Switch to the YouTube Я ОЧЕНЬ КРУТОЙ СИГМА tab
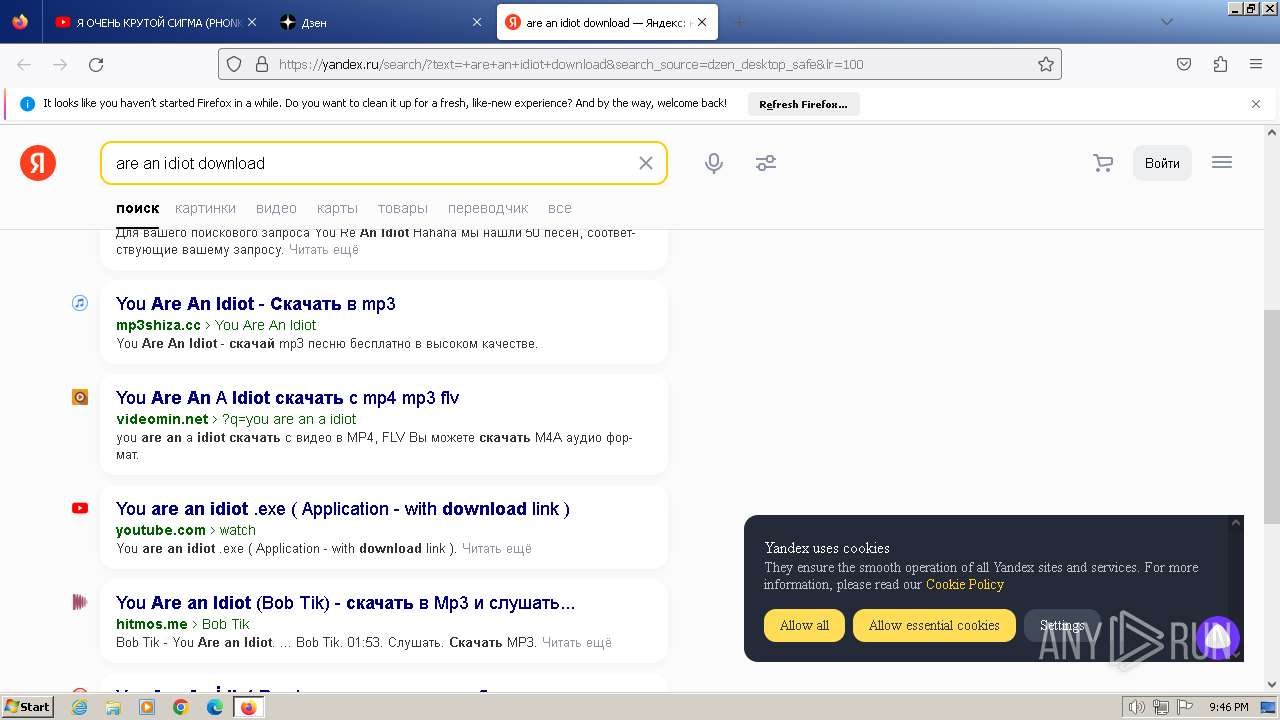Viewport: 1280px width, 720px height. pyautogui.click(x=155, y=22)
